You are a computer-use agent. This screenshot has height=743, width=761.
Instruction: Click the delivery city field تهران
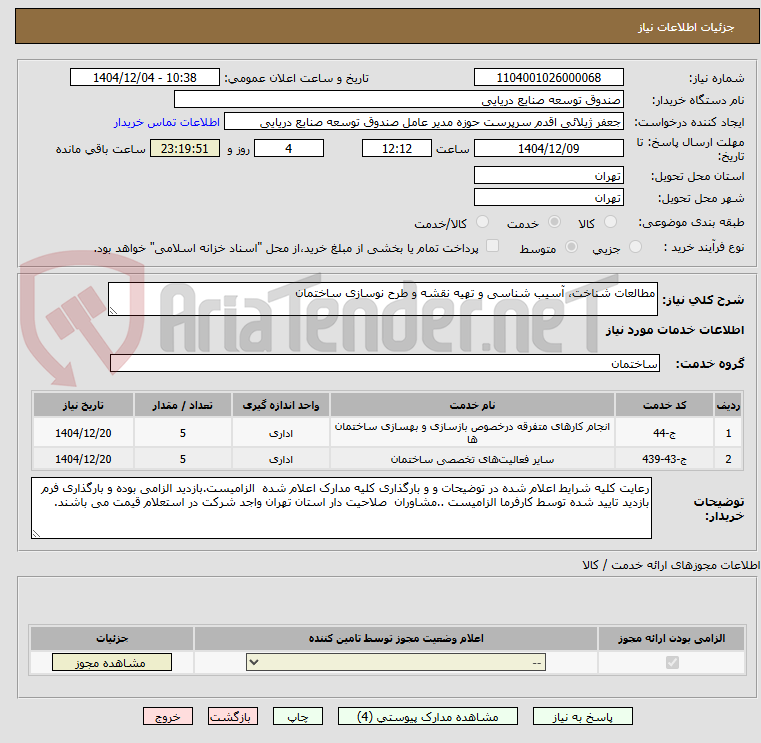[x=548, y=198]
